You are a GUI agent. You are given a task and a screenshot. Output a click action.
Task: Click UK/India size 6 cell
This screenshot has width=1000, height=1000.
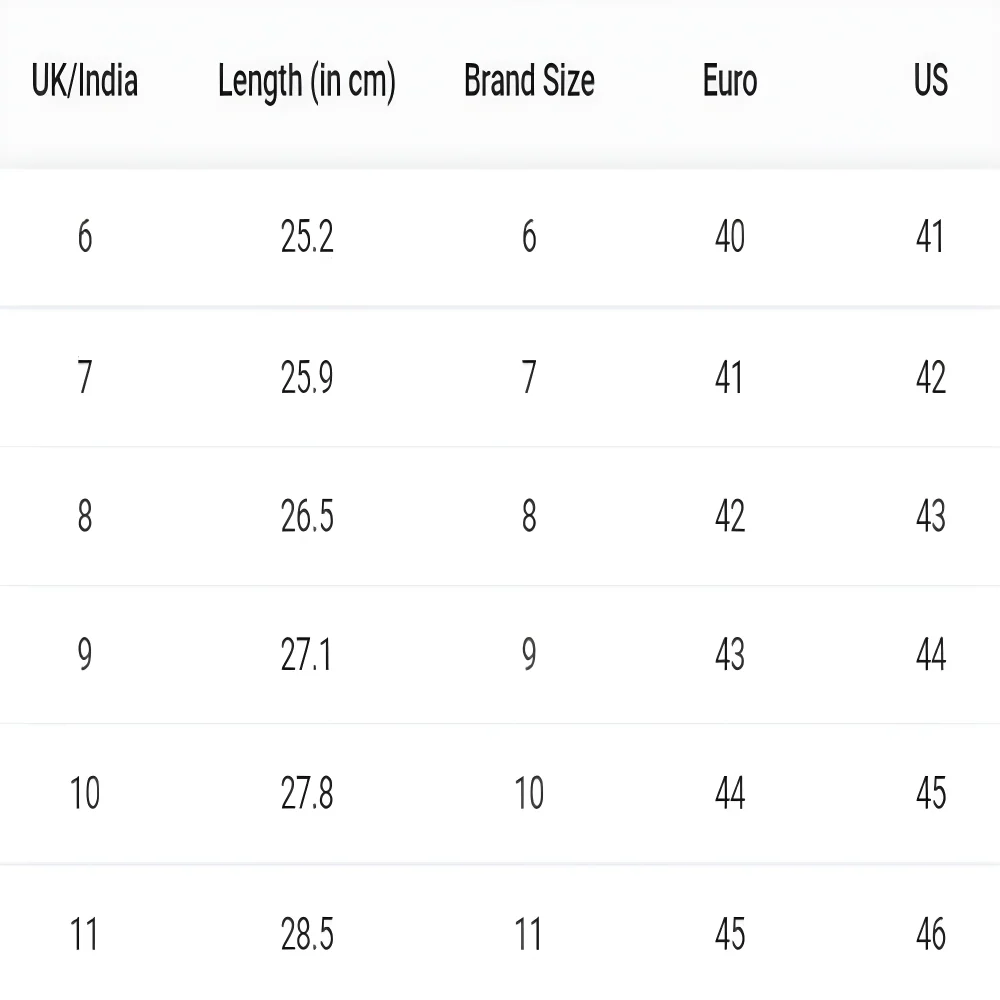coord(85,237)
